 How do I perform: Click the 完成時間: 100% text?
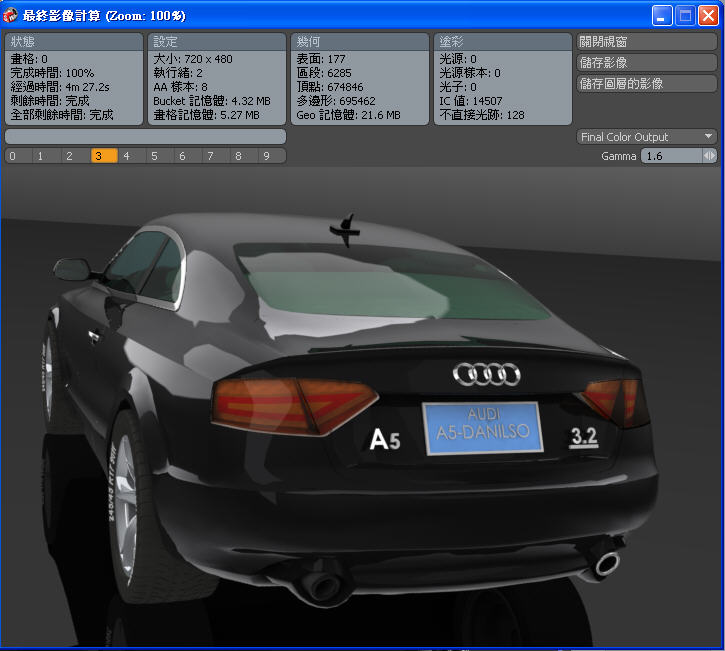[52, 73]
